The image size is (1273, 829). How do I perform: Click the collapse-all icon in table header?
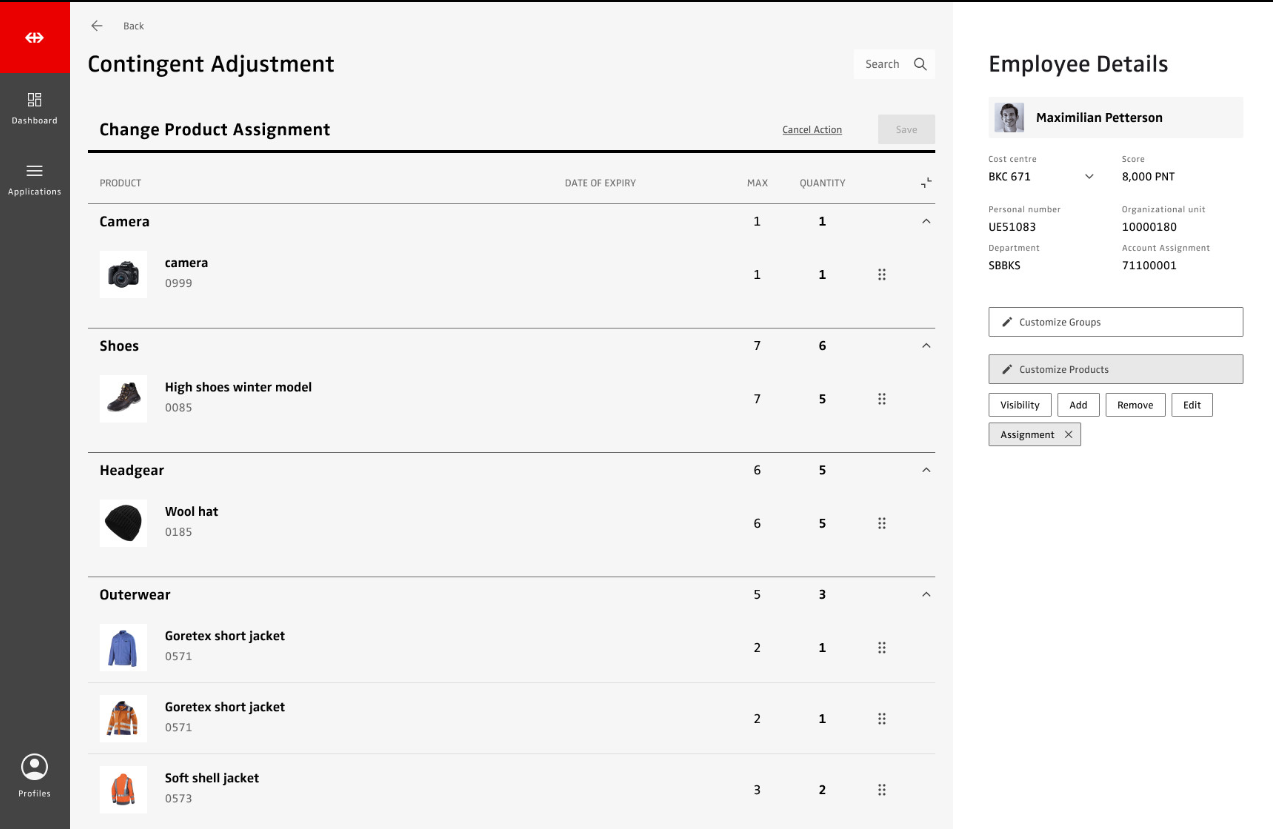pyautogui.click(x=926, y=183)
